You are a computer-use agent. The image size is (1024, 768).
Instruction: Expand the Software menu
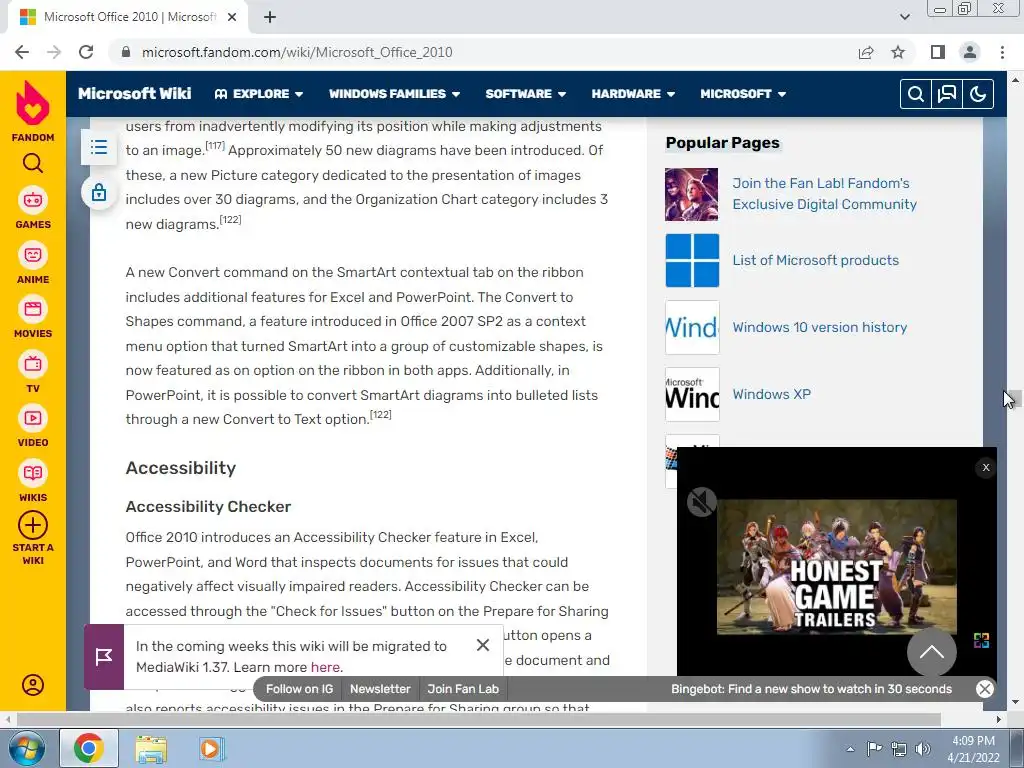(x=526, y=94)
